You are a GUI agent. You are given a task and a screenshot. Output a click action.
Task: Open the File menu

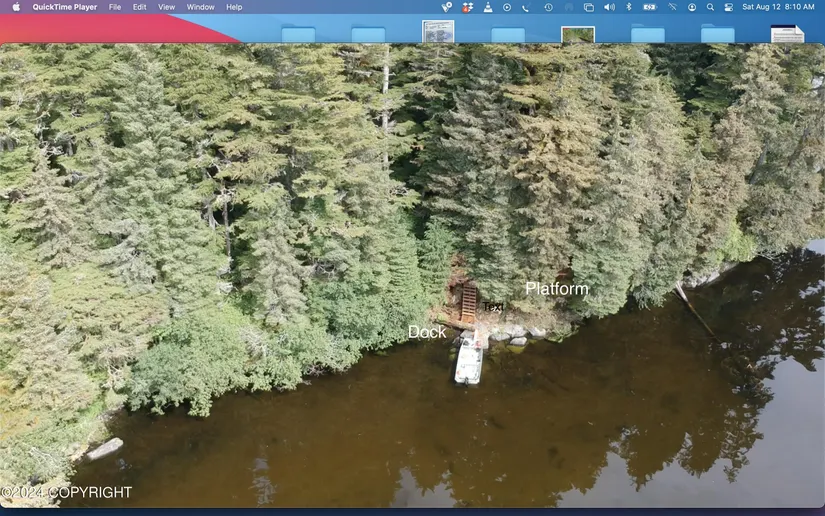pos(115,7)
